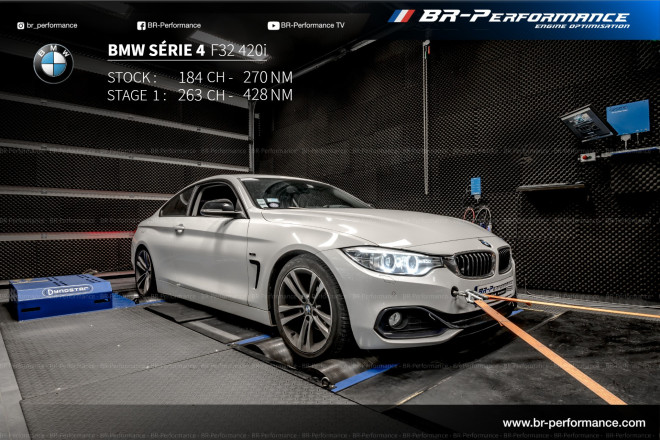Screen dimensions: 660x440
Task: Click the BR-Performance Engine Optimisation logo
Action: click(x=523, y=17)
